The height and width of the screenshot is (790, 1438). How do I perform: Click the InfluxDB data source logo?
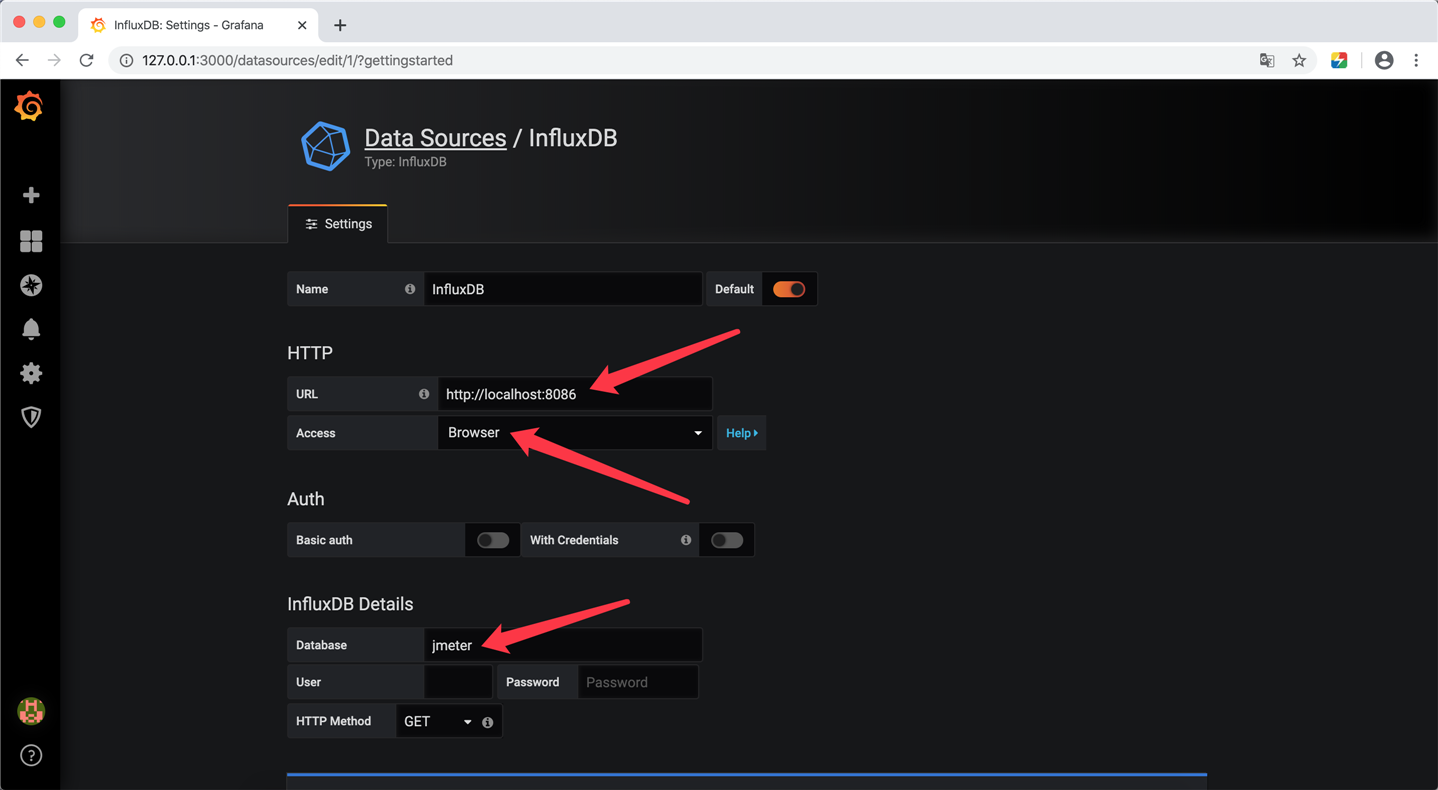(326, 146)
